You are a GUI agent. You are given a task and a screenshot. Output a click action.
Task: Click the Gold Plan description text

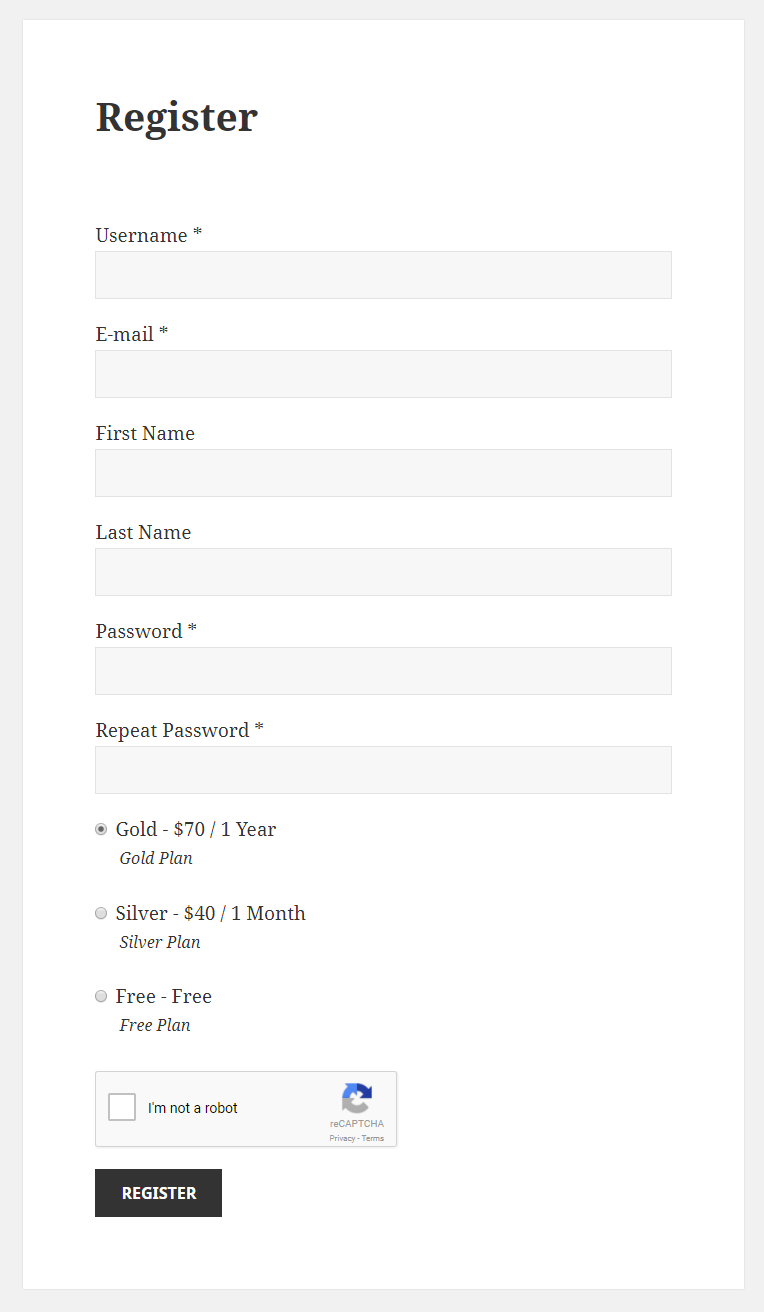156,858
